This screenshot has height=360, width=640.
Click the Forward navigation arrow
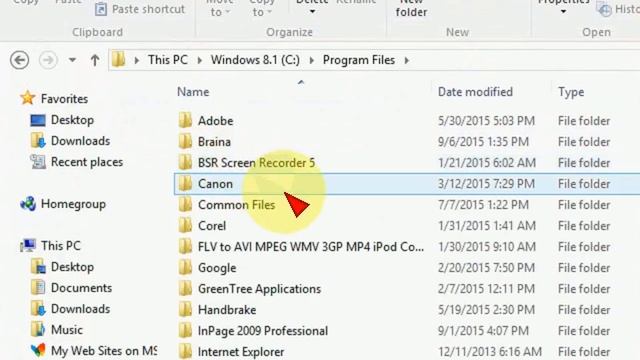point(48,60)
